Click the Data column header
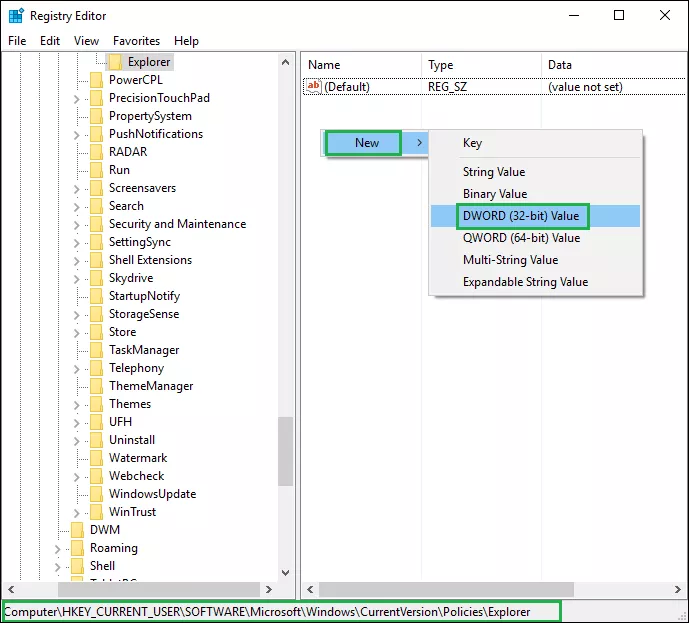The height and width of the screenshot is (623, 689). pos(614,65)
